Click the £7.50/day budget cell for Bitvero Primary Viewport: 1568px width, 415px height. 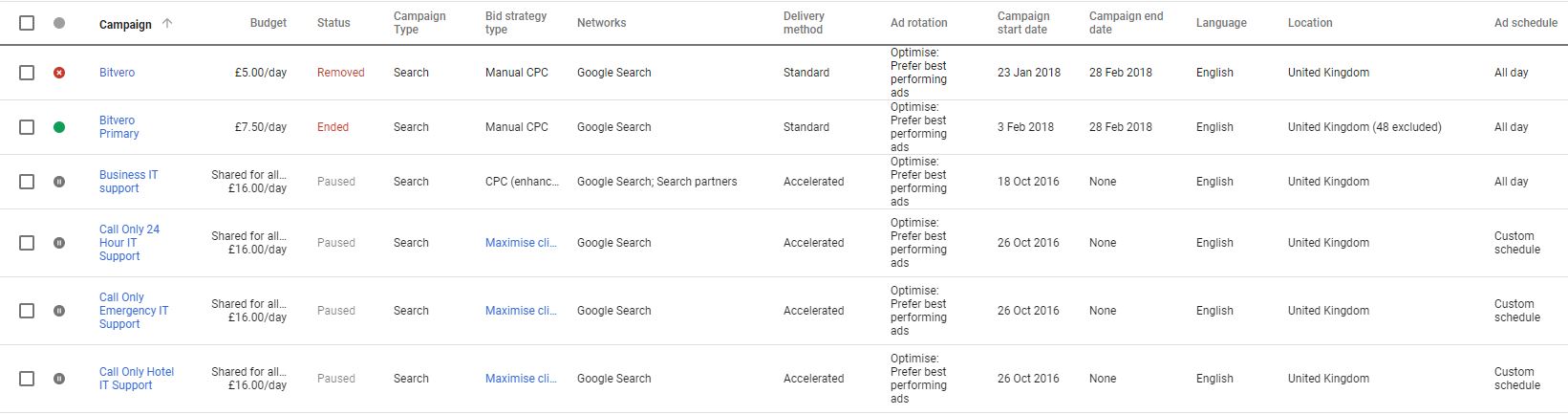tap(260, 127)
